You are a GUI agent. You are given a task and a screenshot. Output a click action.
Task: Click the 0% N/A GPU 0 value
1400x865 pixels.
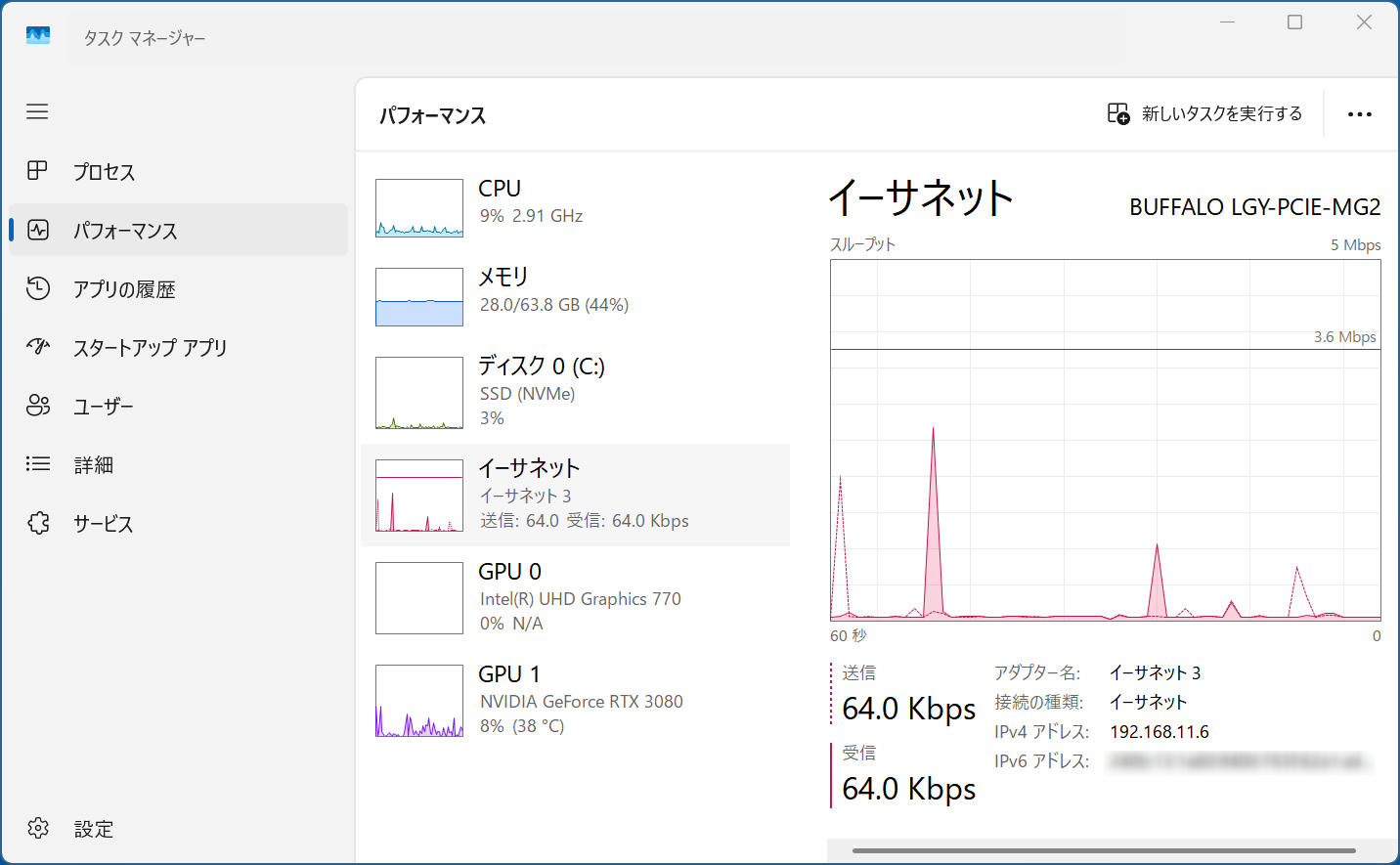coord(511,624)
